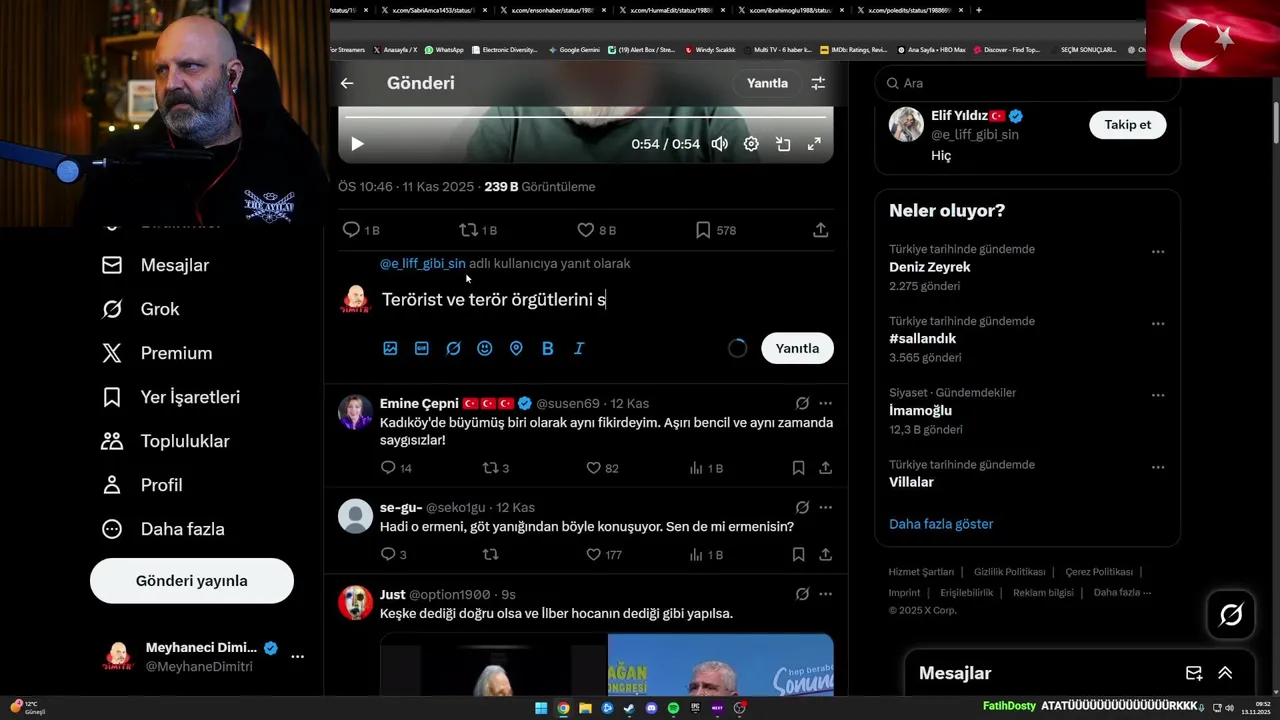Open emoji picker in reply composer

click(x=485, y=348)
